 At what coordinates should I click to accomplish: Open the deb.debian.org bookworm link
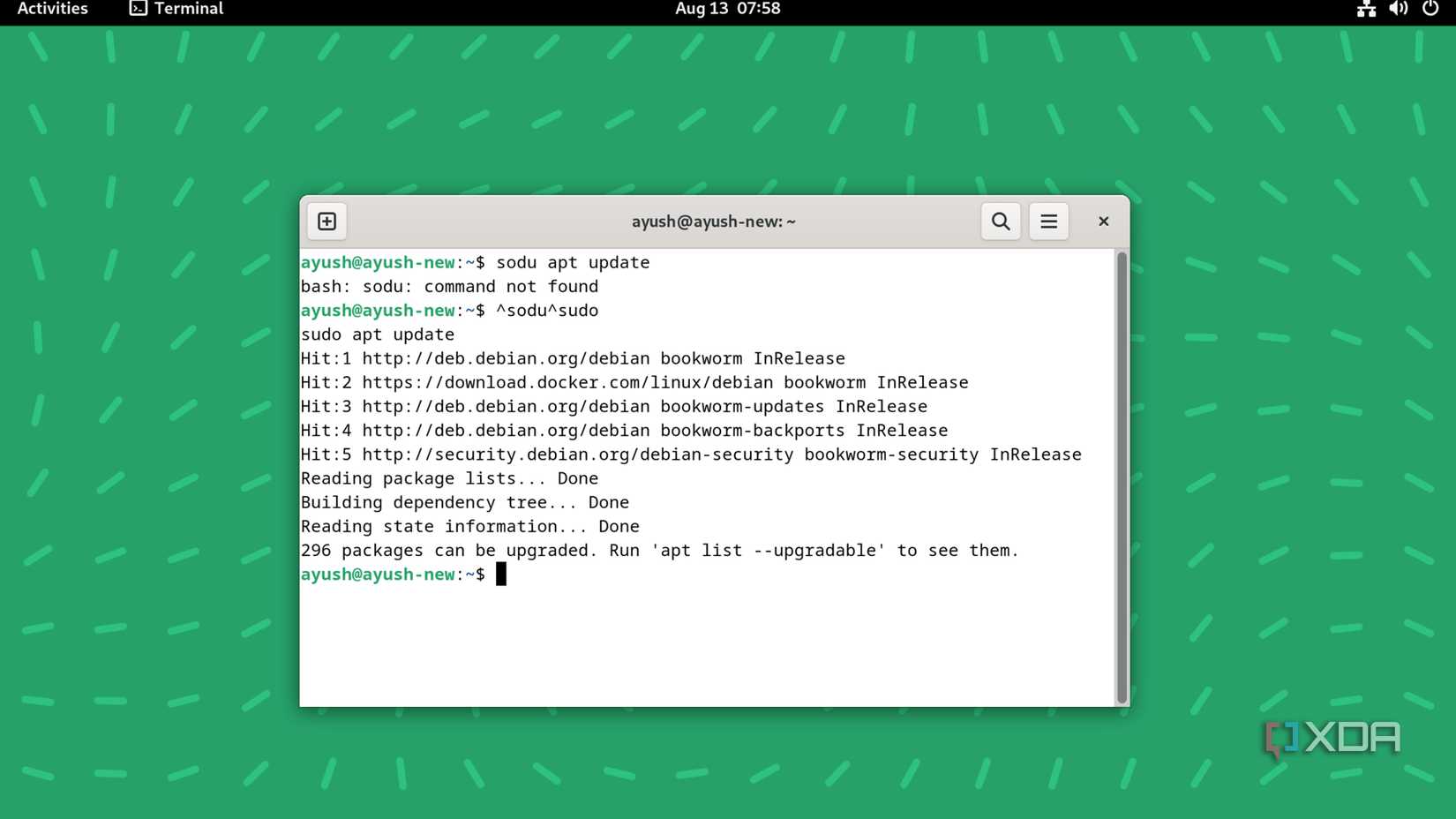pyautogui.click(x=503, y=358)
